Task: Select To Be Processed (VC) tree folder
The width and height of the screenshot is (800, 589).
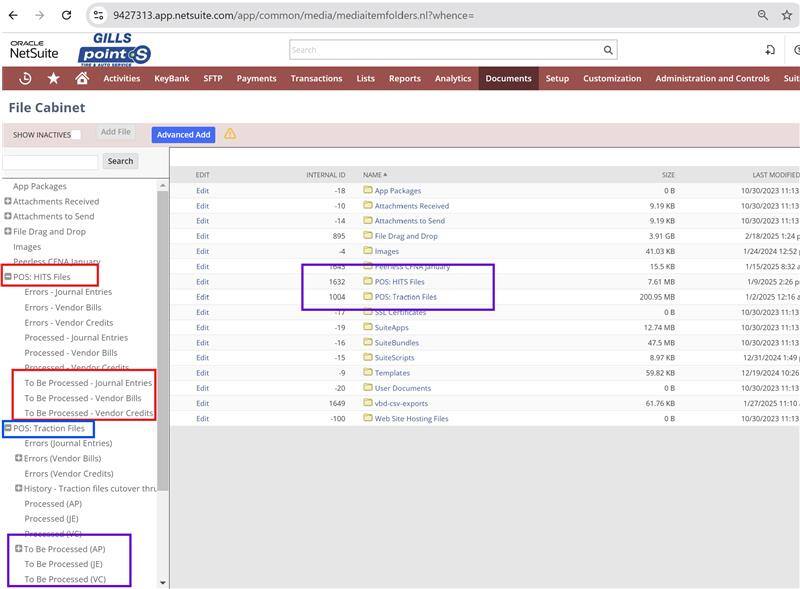Action: 65,579
